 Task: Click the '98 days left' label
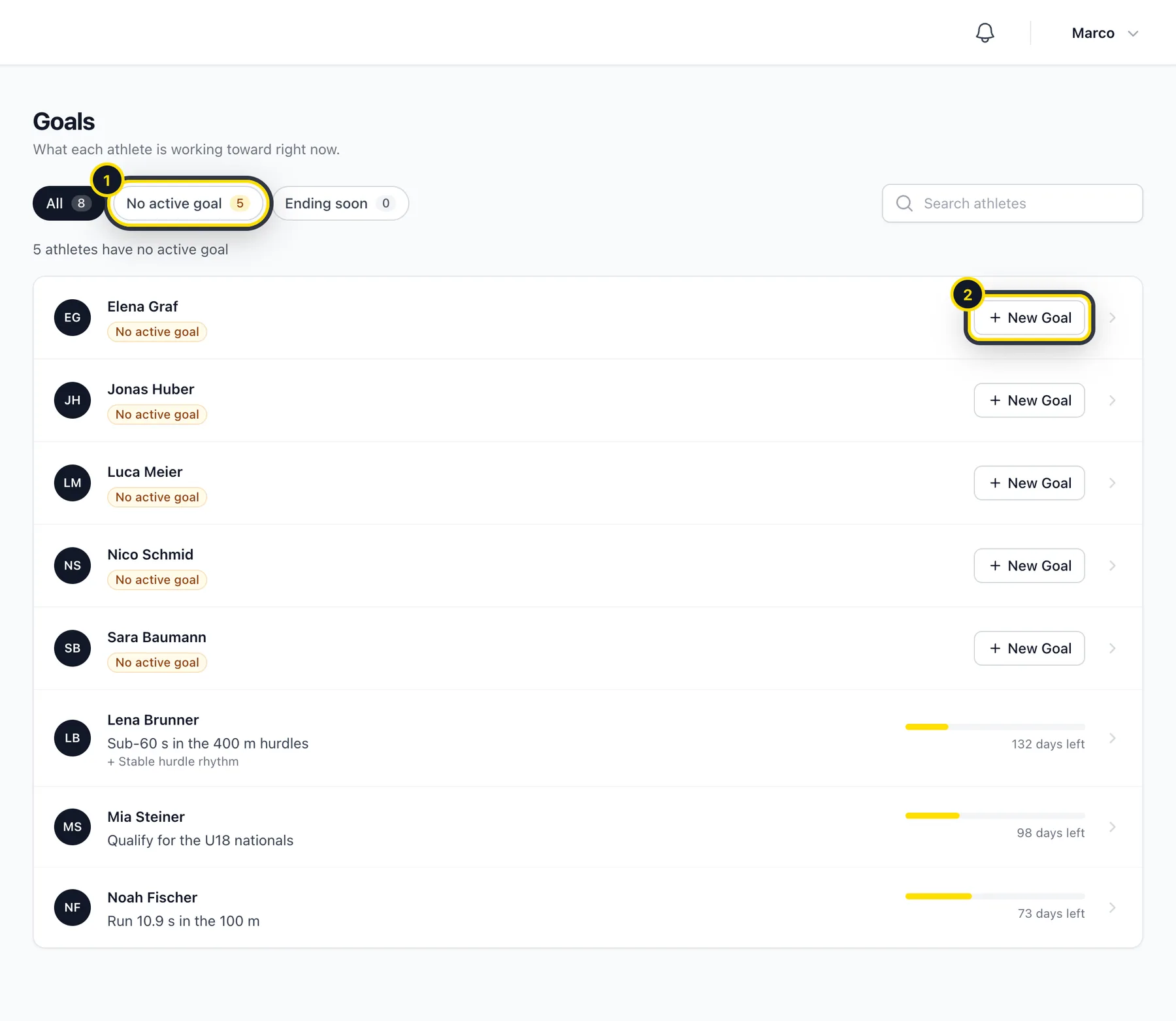click(x=1051, y=833)
